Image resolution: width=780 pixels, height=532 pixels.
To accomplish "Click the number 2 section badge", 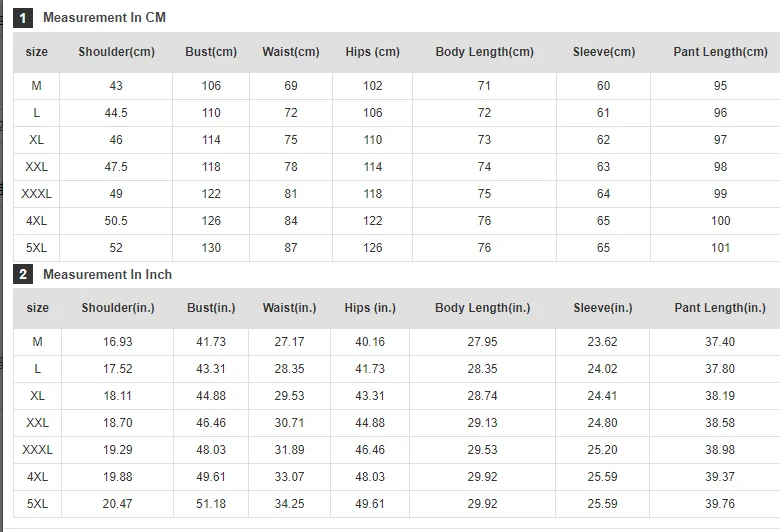I will click(x=22, y=274).
